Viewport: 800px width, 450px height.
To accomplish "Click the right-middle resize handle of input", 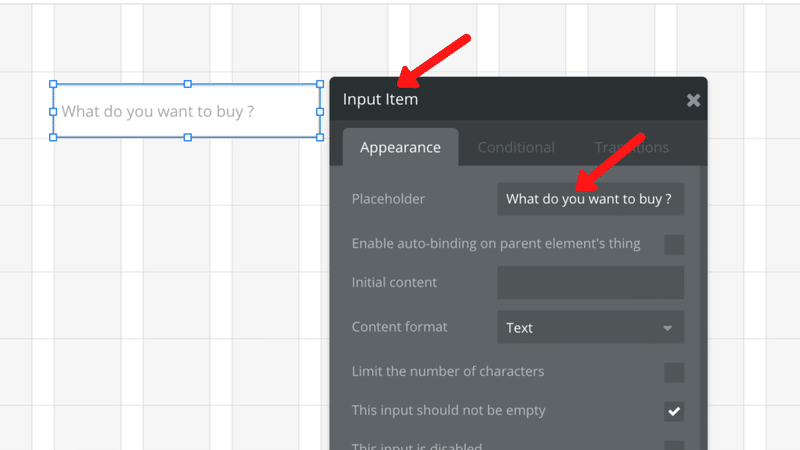I will pyautogui.click(x=320, y=111).
